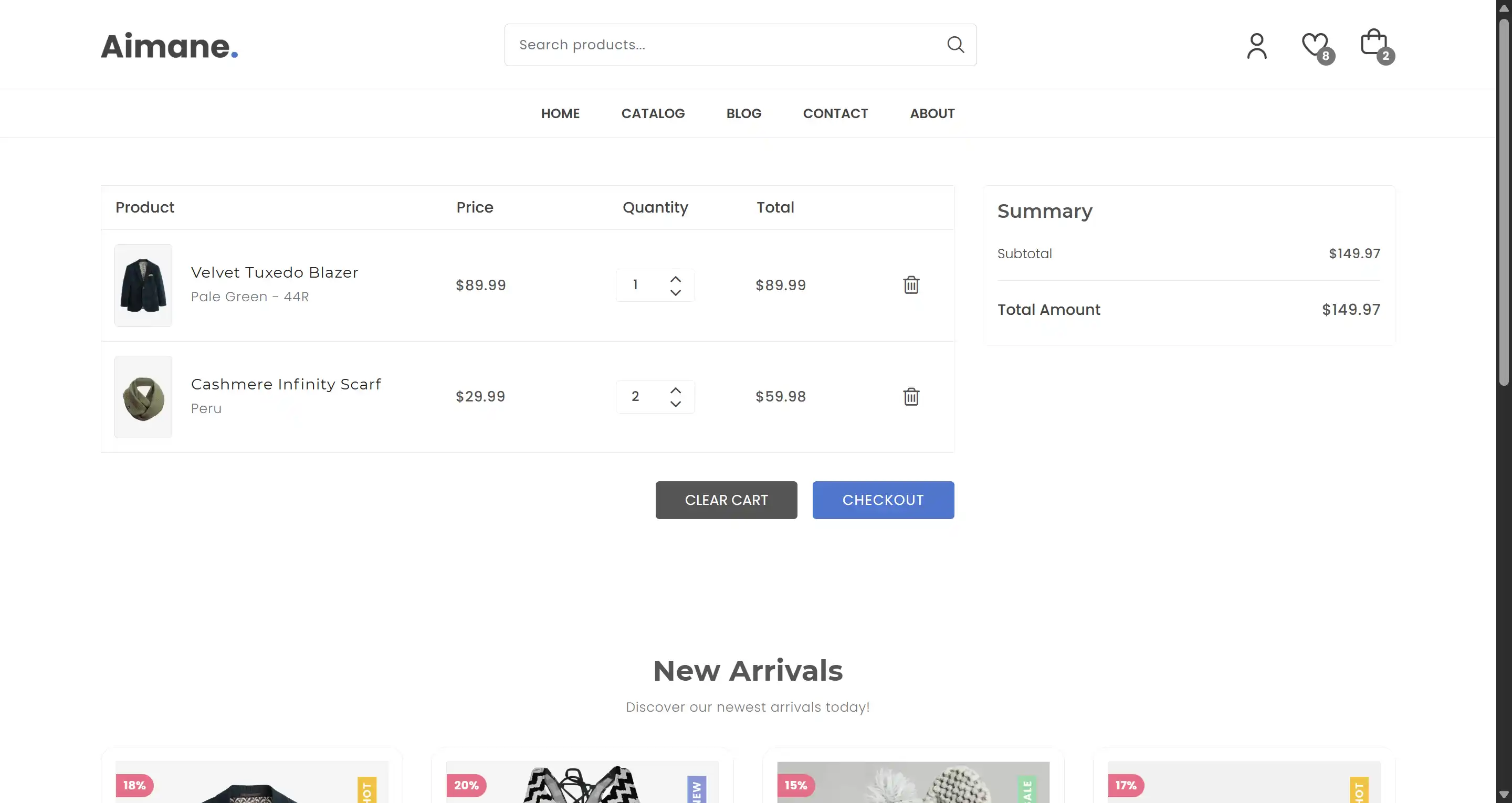Viewport: 1512px width, 803px height.
Task: Proceed with the Checkout button
Action: 883,500
